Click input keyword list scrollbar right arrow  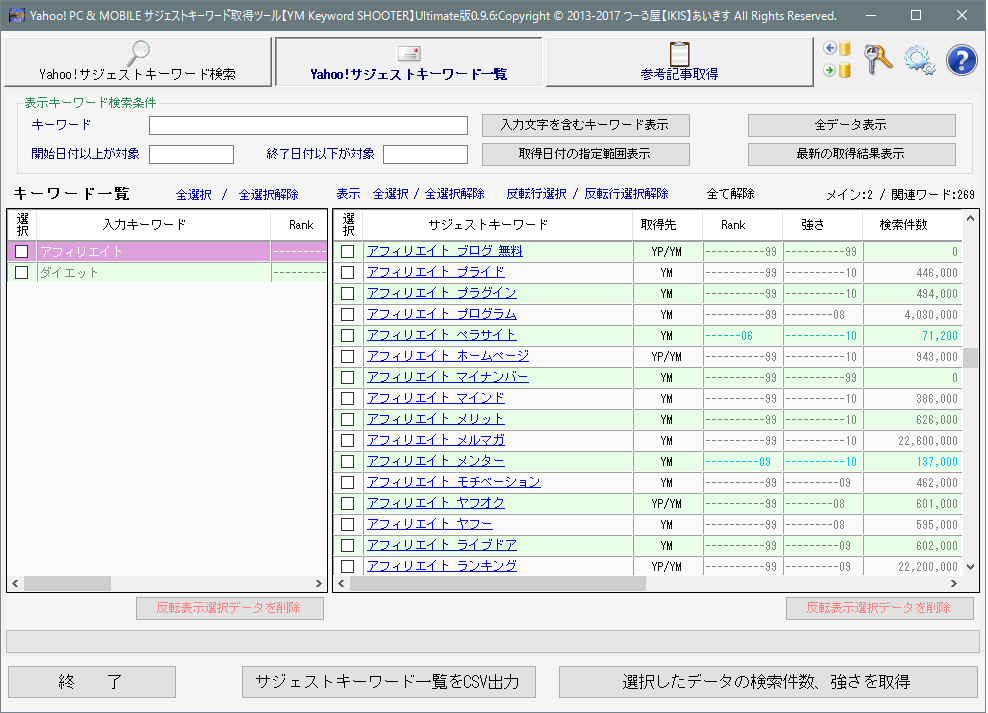click(x=319, y=584)
